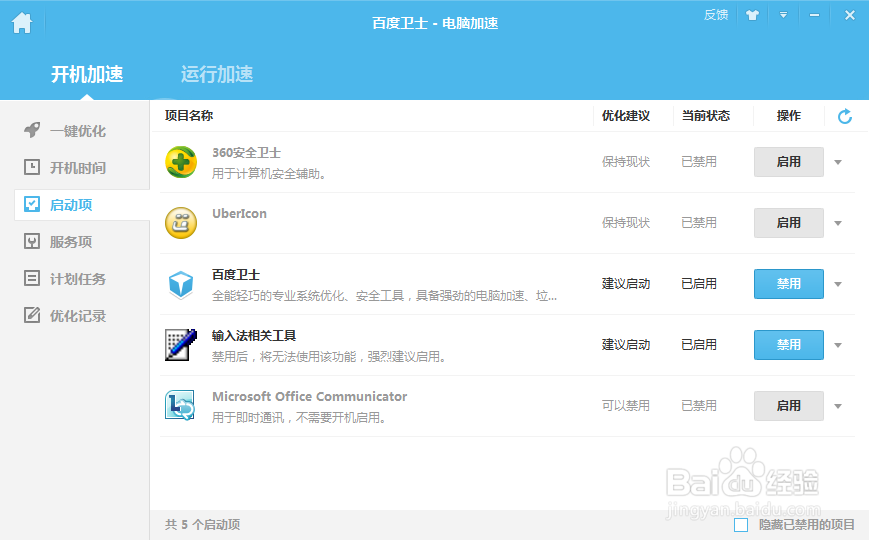The width and height of the screenshot is (869, 540).
Task: Click description 用于即时通讯，不需要开机启用
Action: tap(299, 418)
